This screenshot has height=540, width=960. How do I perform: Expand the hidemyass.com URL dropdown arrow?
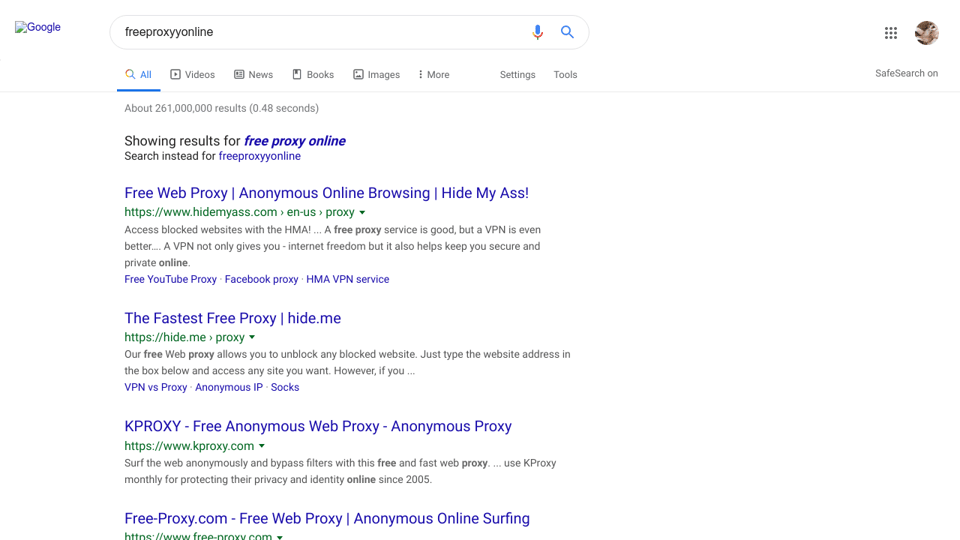click(362, 213)
